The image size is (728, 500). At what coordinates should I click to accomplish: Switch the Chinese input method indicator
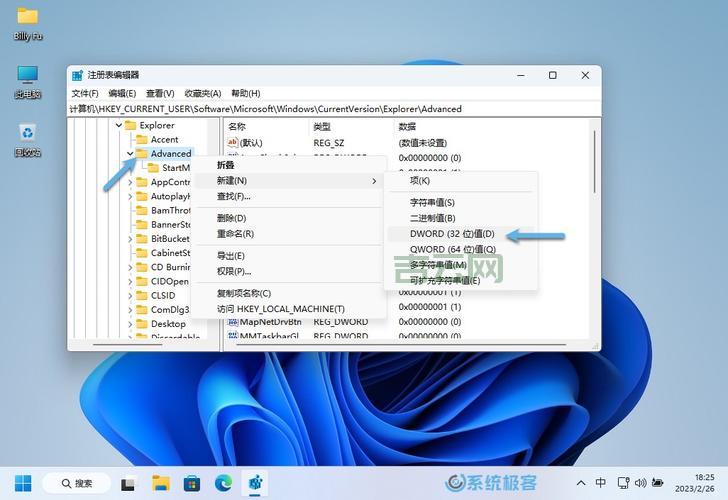(600, 483)
